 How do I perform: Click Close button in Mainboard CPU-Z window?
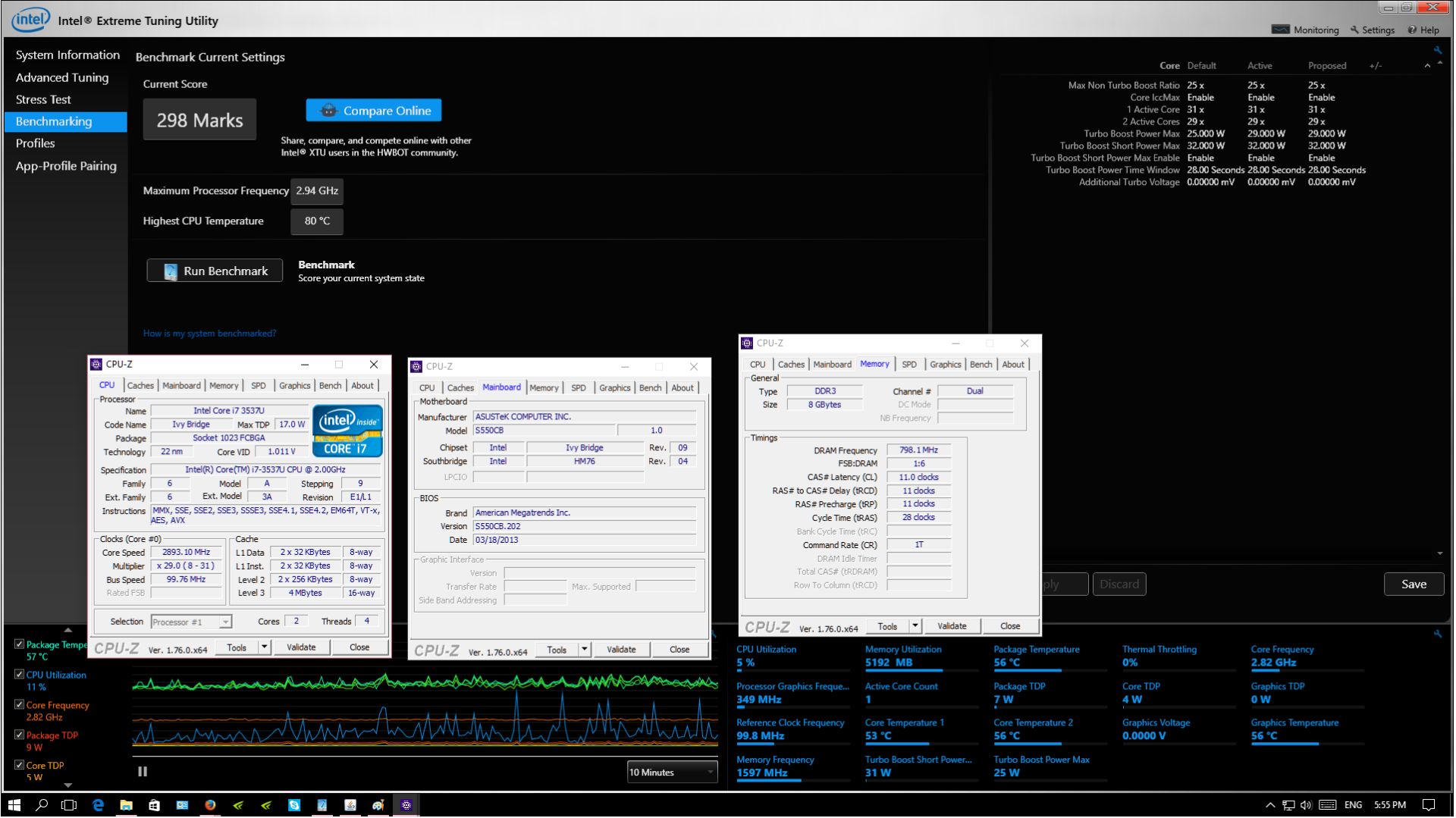pyautogui.click(x=679, y=649)
